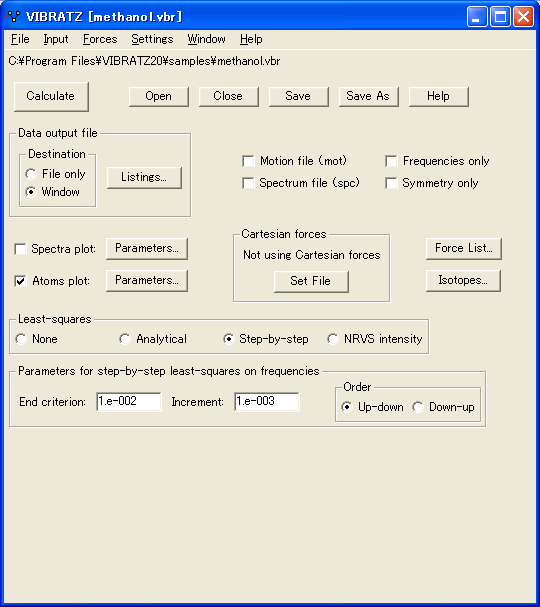Click the Force List button
This screenshot has height=607, width=540.
tap(463, 249)
